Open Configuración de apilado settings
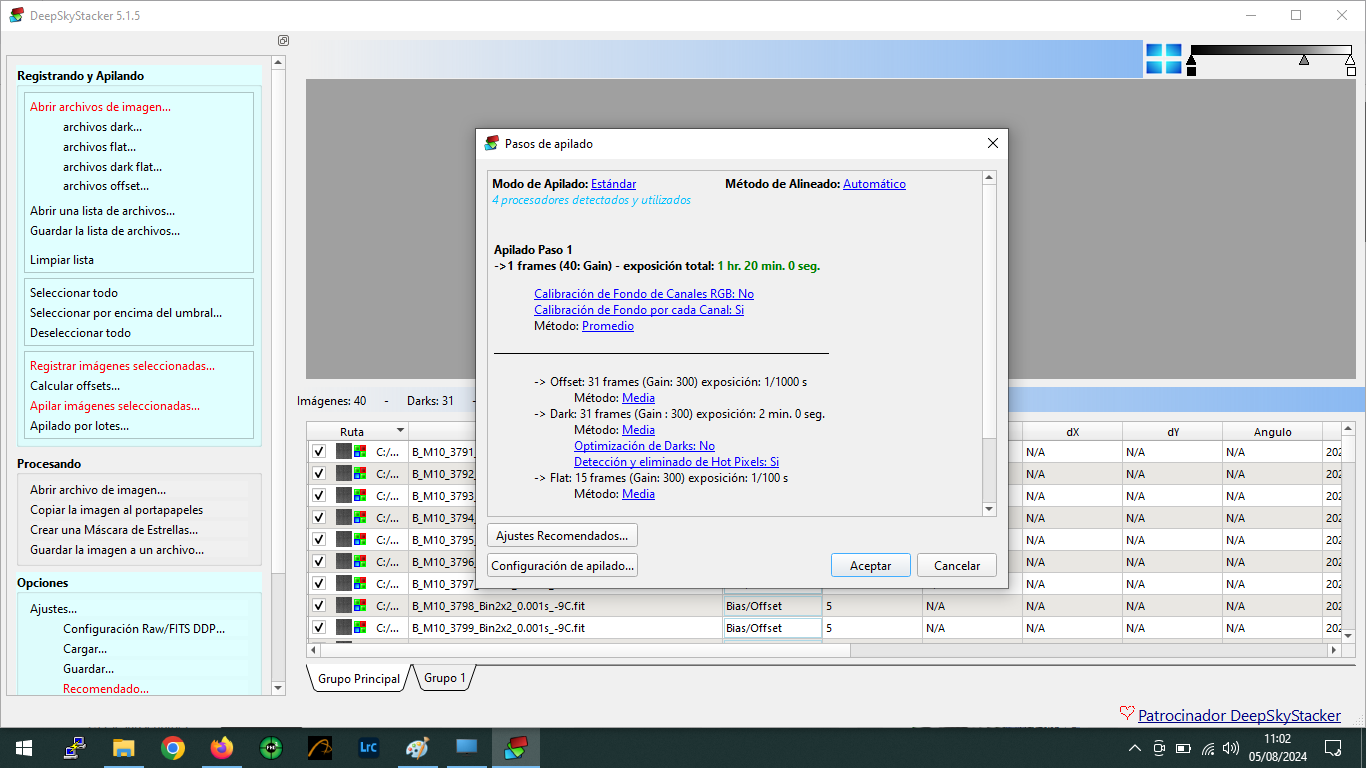1366x768 pixels. tap(562, 566)
